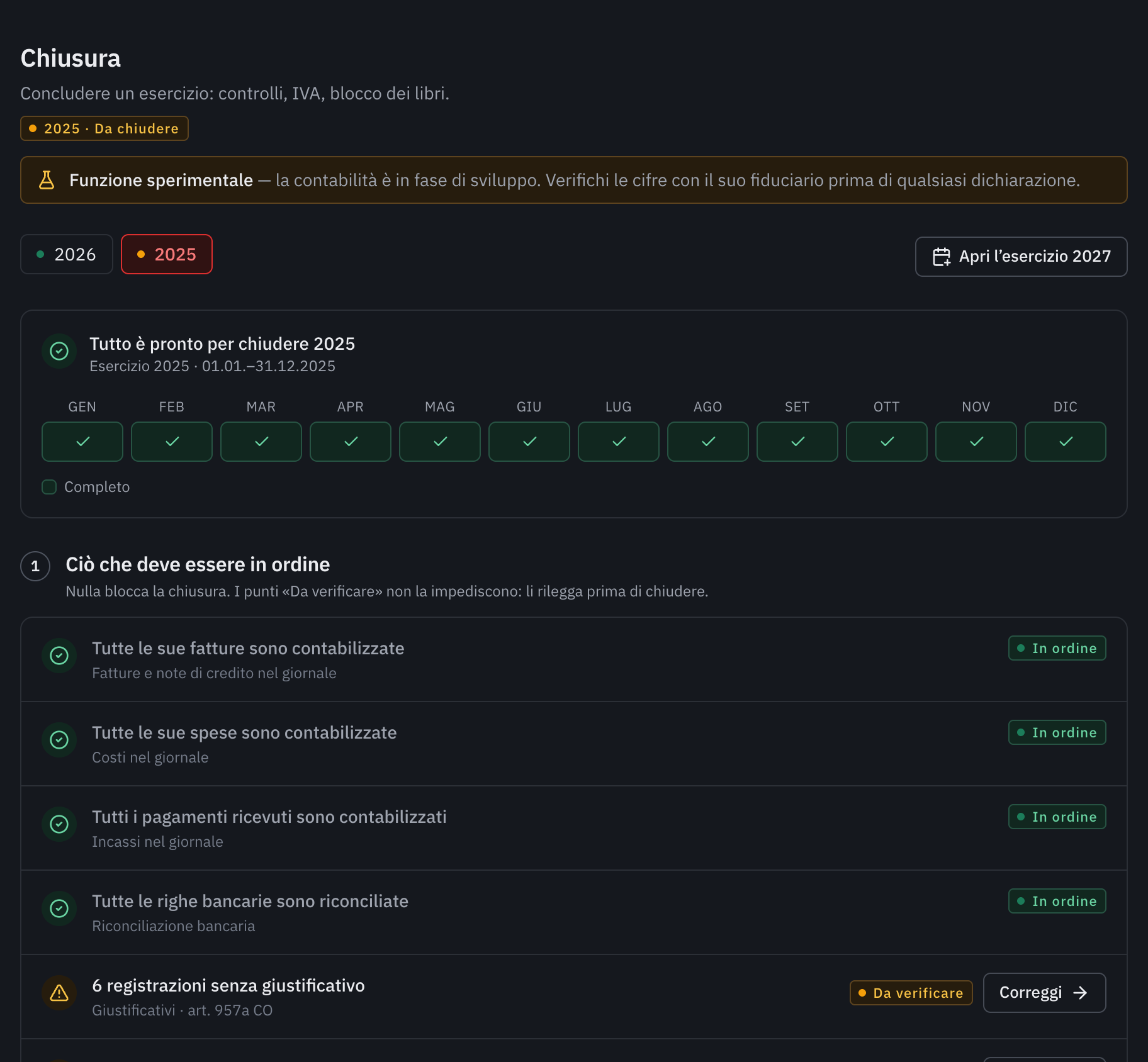Screen dimensions: 1148x1062
Task: Select the LUG month check cell
Action: click(619, 442)
